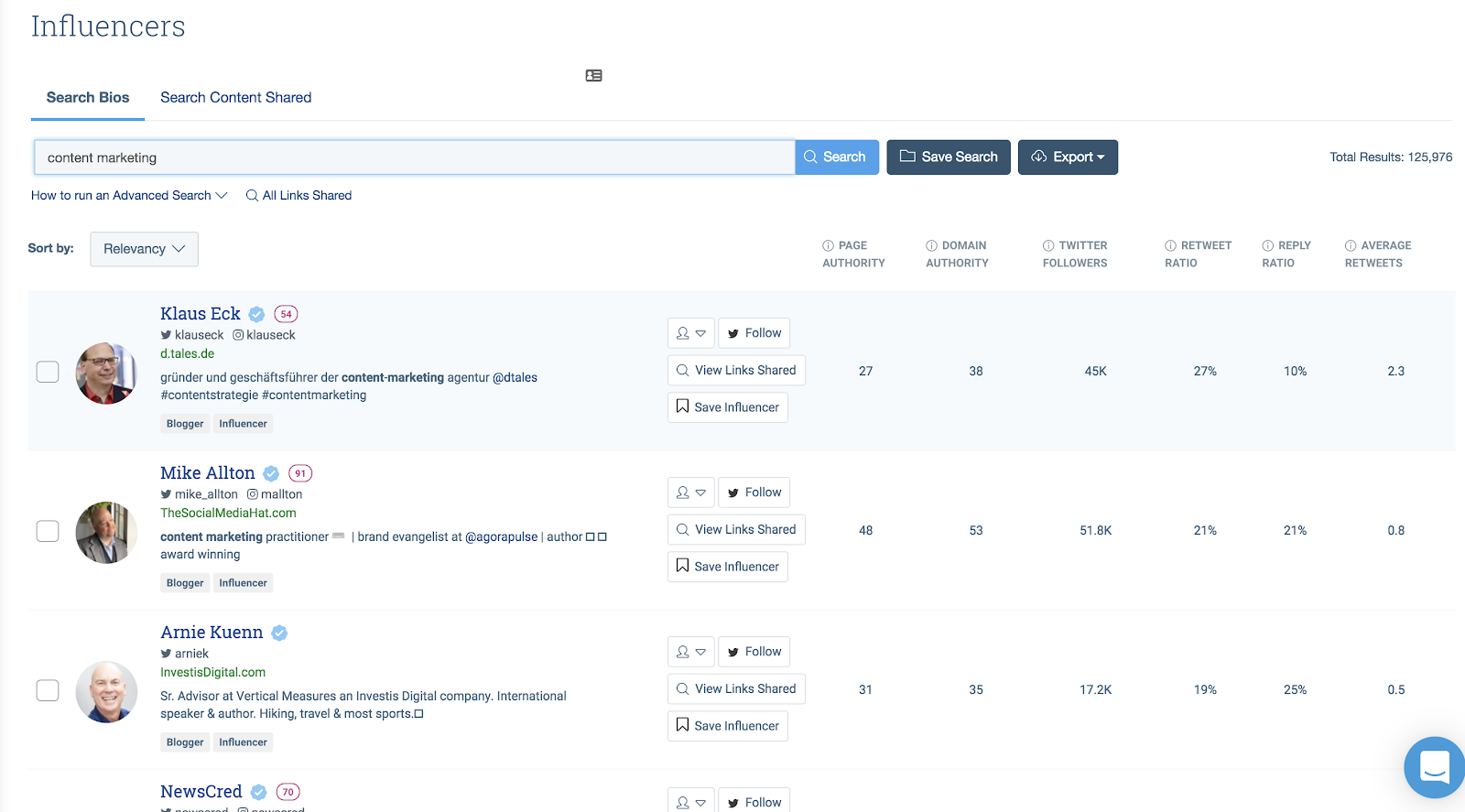The width and height of the screenshot is (1465, 812).
Task: Click the content marketing search field
Action: pos(414,157)
